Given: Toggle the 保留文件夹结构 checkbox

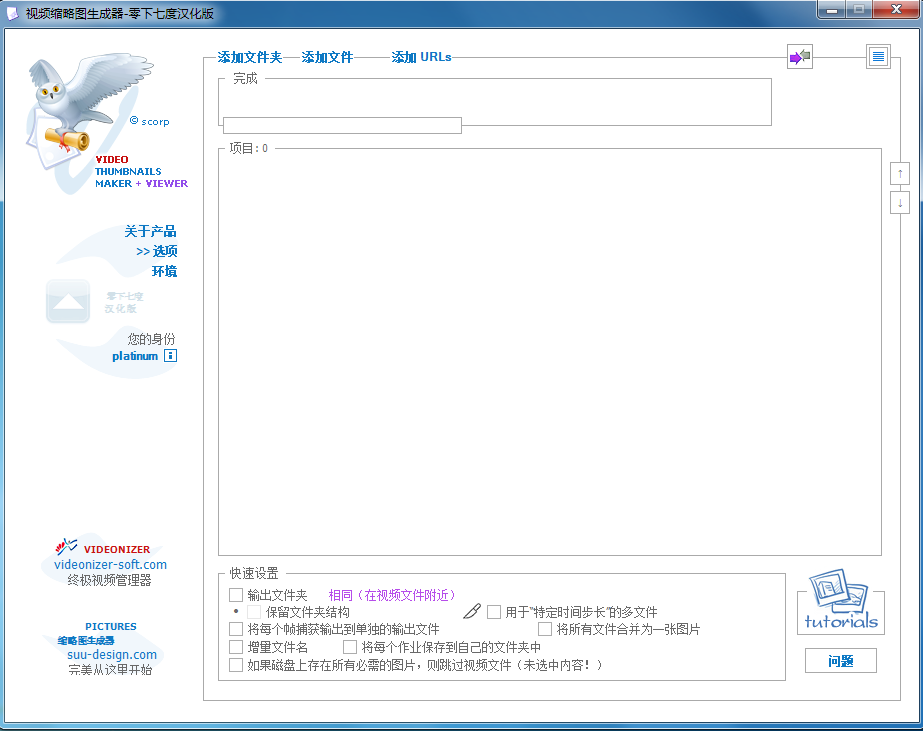Looking at the screenshot, I should tap(254, 612).
